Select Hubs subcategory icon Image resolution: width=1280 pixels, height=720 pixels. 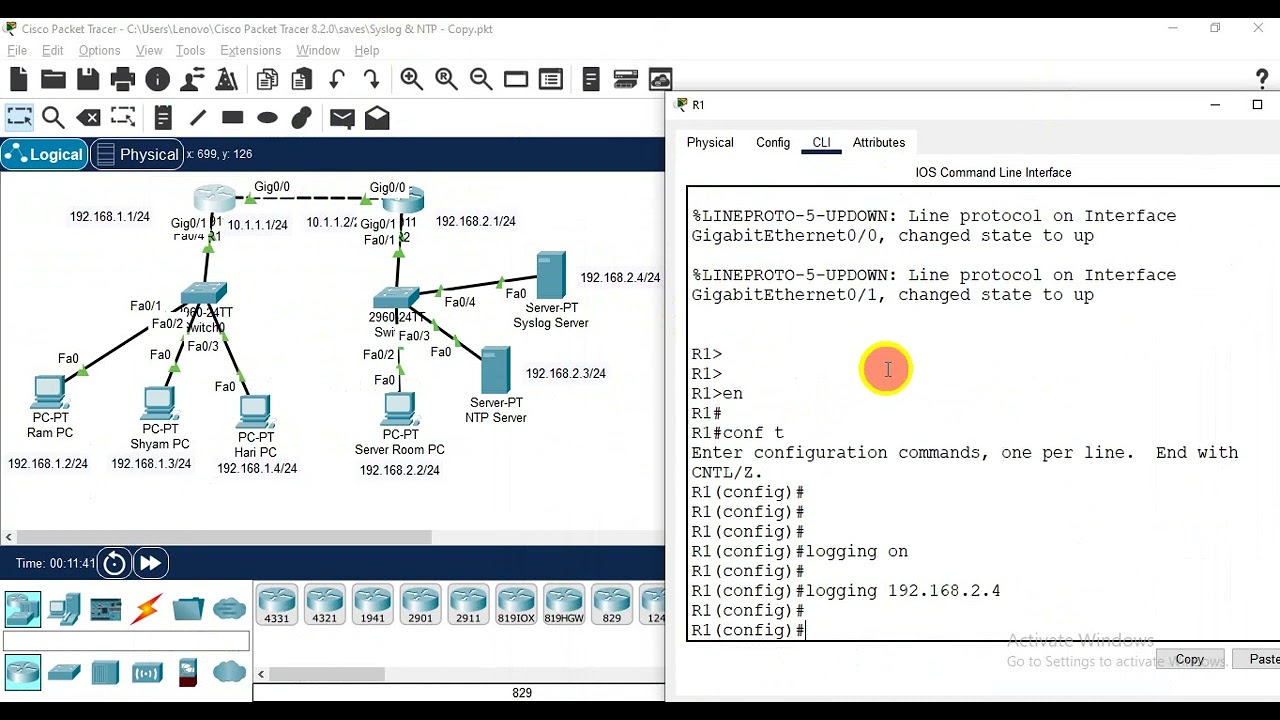tap(105, 673)
